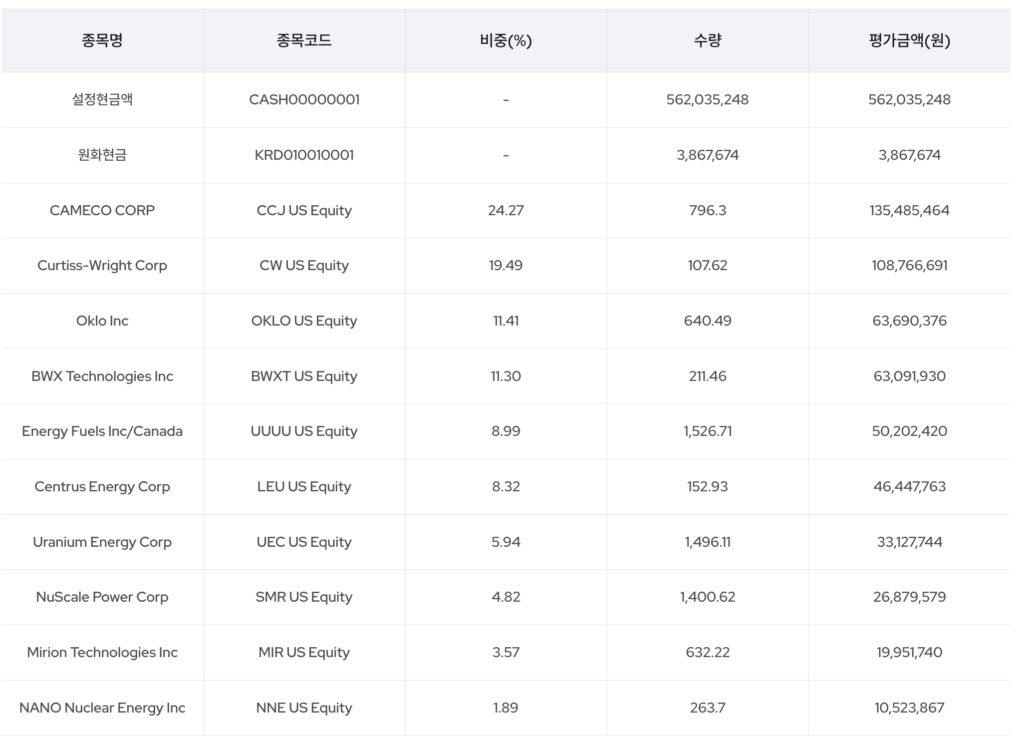Image resolution: width=1024 pixels, height=745 pixels.
Task: Click the KRD010010001 code cell
Action: [304, 155]
